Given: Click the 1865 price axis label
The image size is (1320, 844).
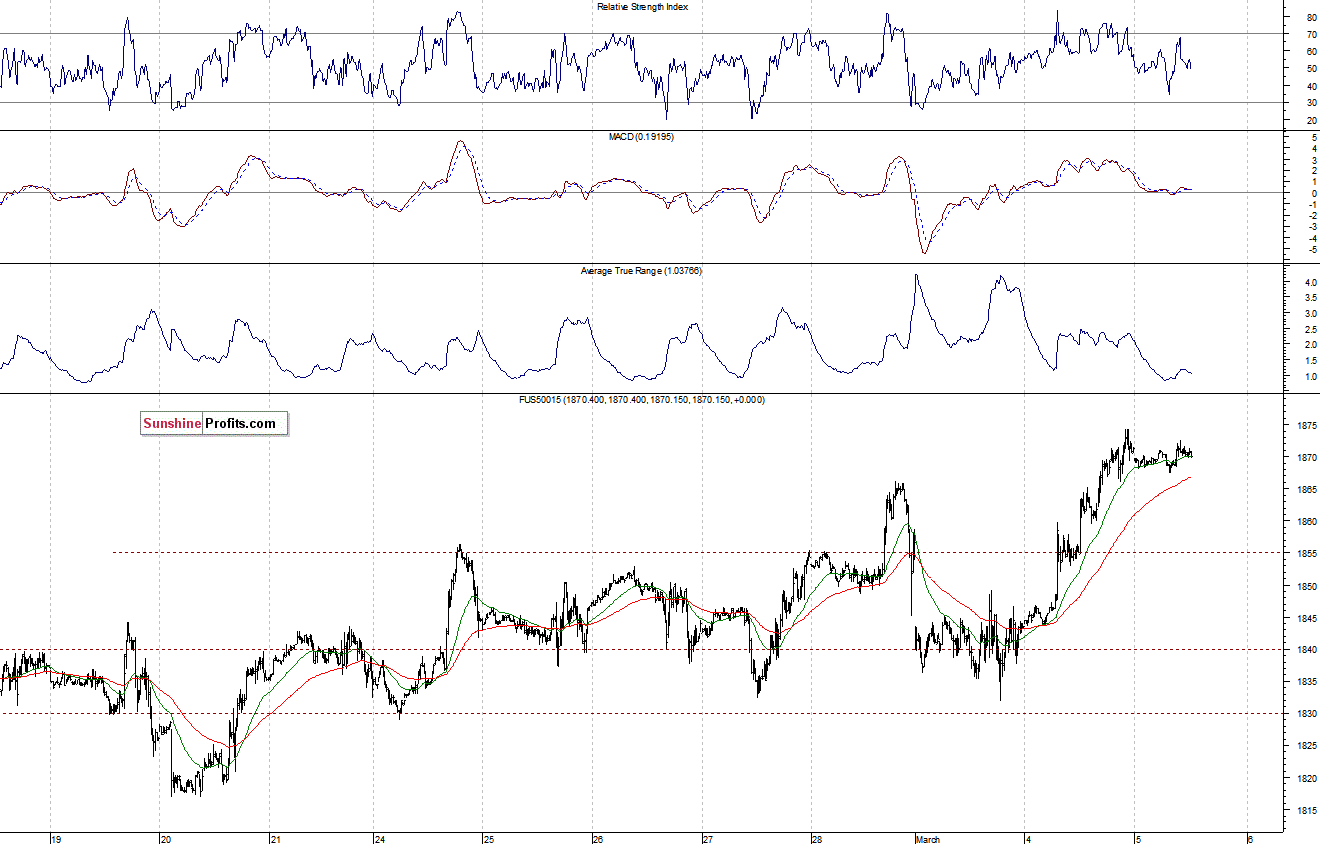Looking at the screenshot, I should tap(1307, 490).
